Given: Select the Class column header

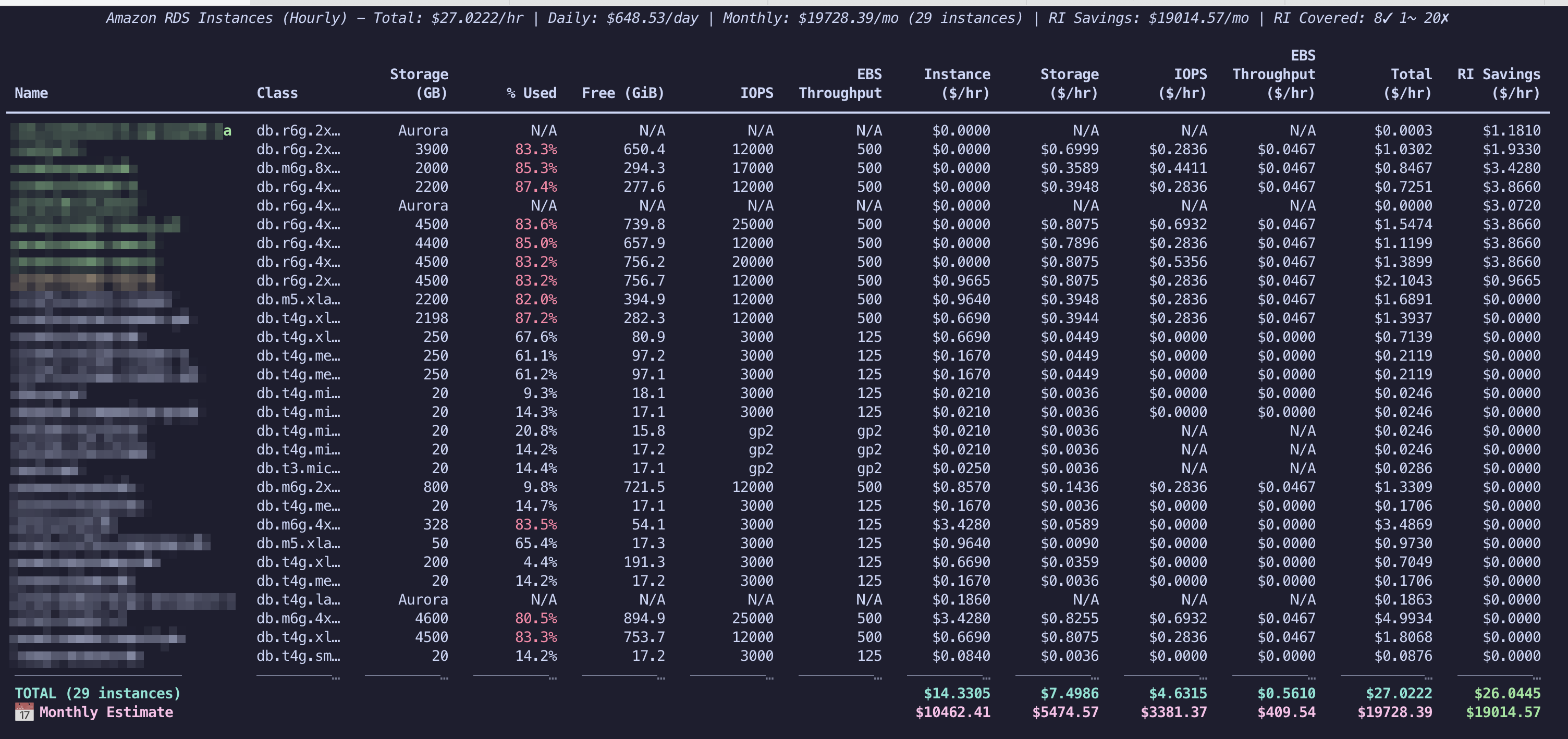Looking at the screenshot, I should [277, 93].
